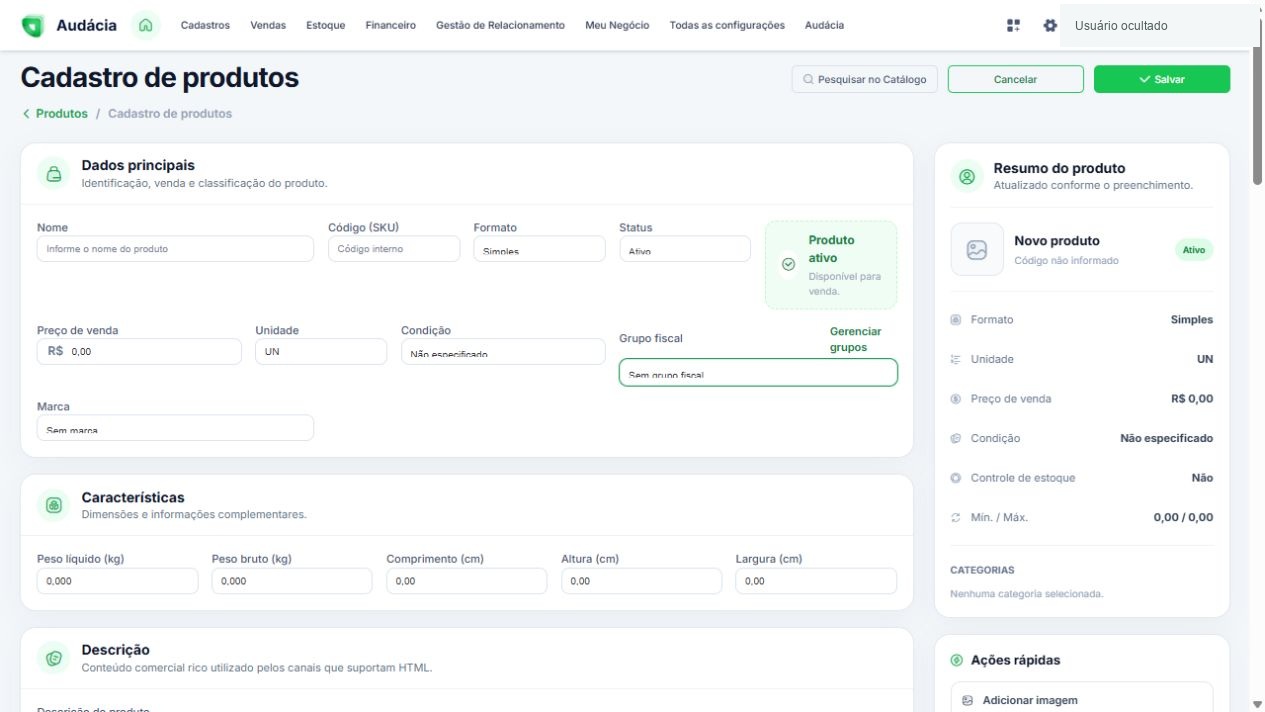This screenshot has height=712, width=1265.
Task: Open the Gerenciar grupos link
Action: [x=856, y=339]
